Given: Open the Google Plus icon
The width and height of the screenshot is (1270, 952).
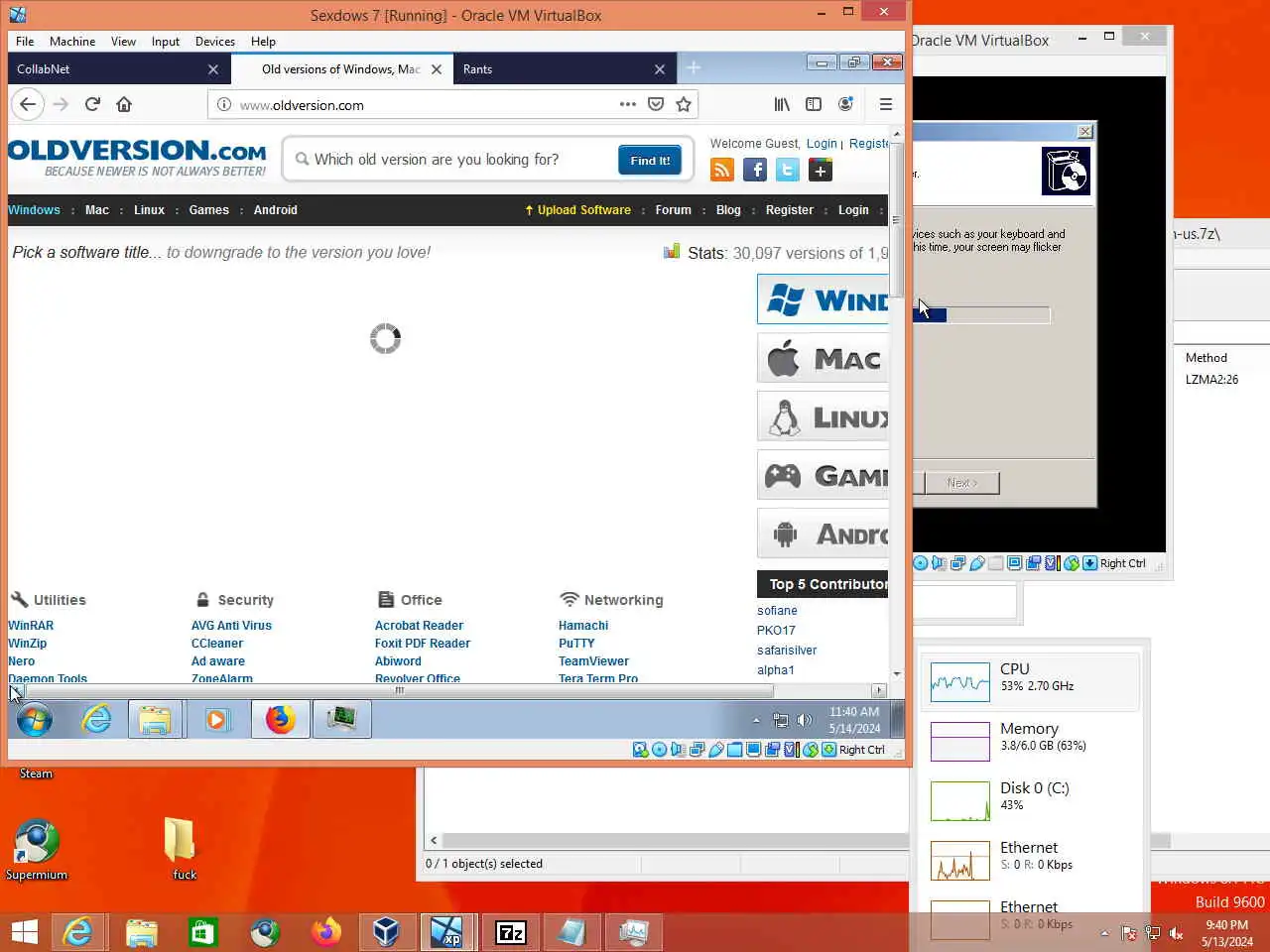Looking at the screenshot, I should click(821, 170).
